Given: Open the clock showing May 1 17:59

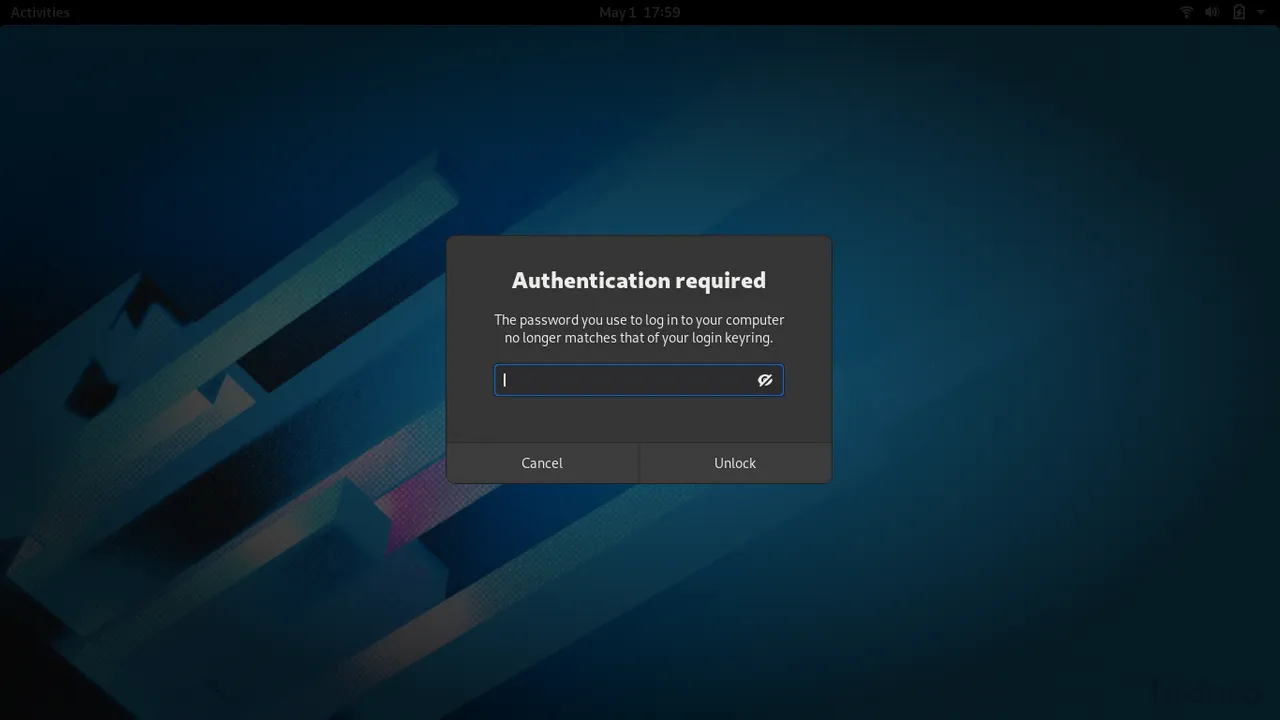Looking at the screenshot, I should (x=640, y=12).
